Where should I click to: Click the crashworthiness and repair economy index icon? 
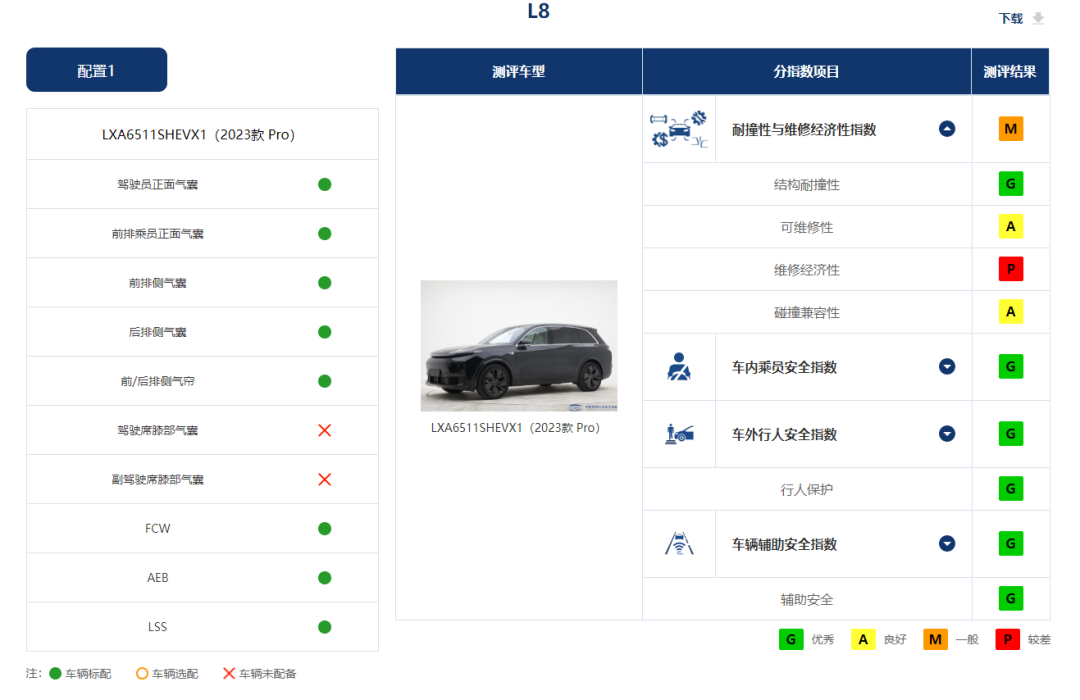[678, 130]
